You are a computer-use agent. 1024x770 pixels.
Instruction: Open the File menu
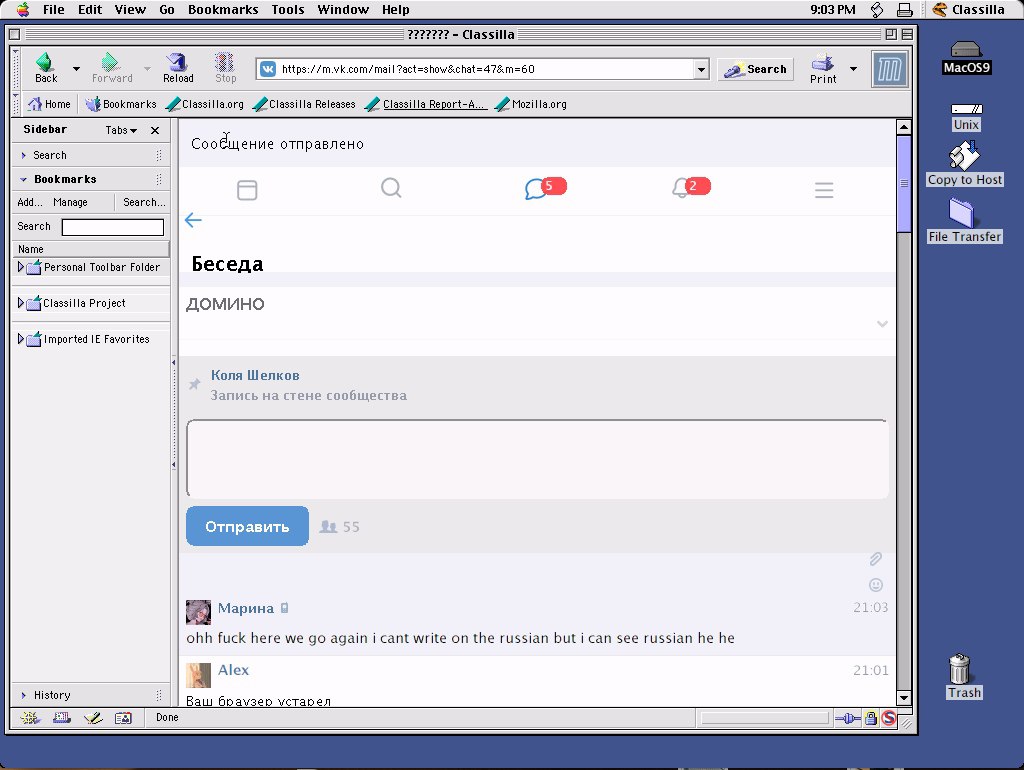[54, 10]
